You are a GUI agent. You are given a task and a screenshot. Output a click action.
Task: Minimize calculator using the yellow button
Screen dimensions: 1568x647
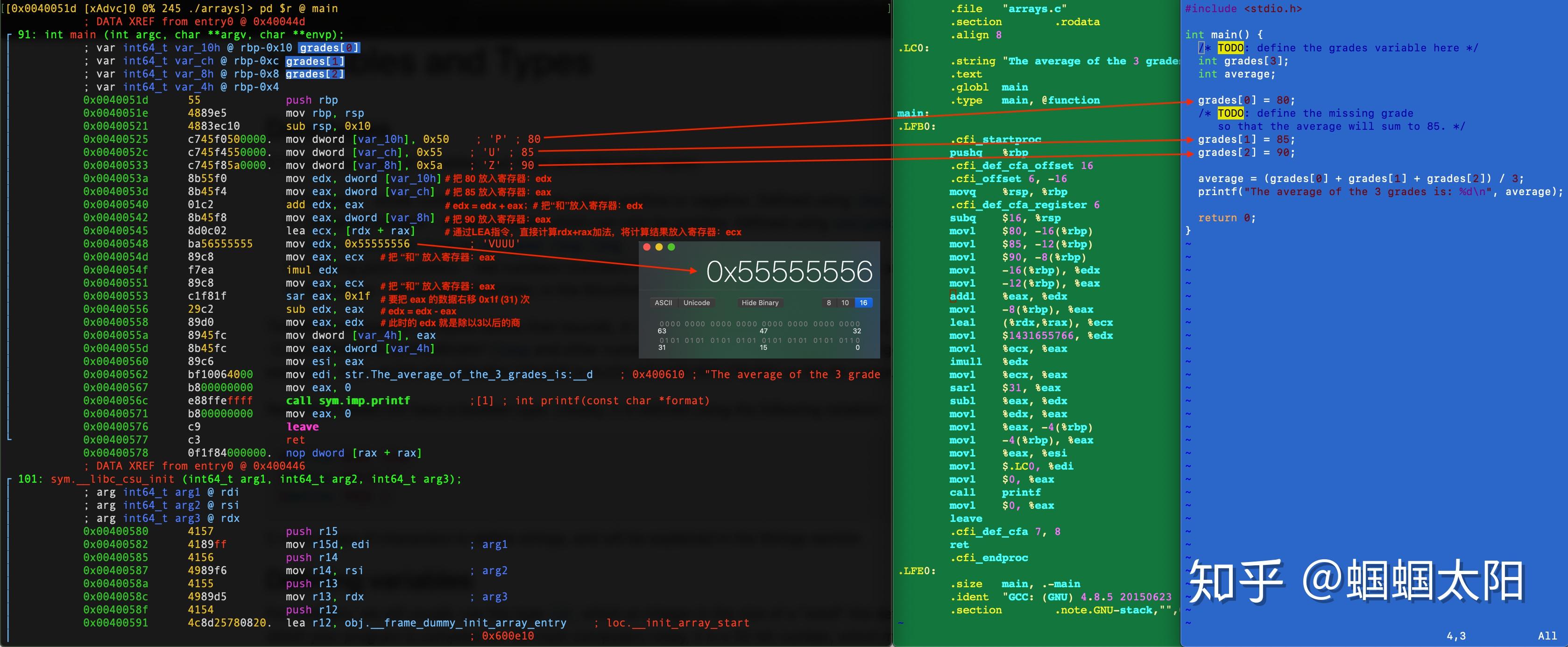coord(658,247)
